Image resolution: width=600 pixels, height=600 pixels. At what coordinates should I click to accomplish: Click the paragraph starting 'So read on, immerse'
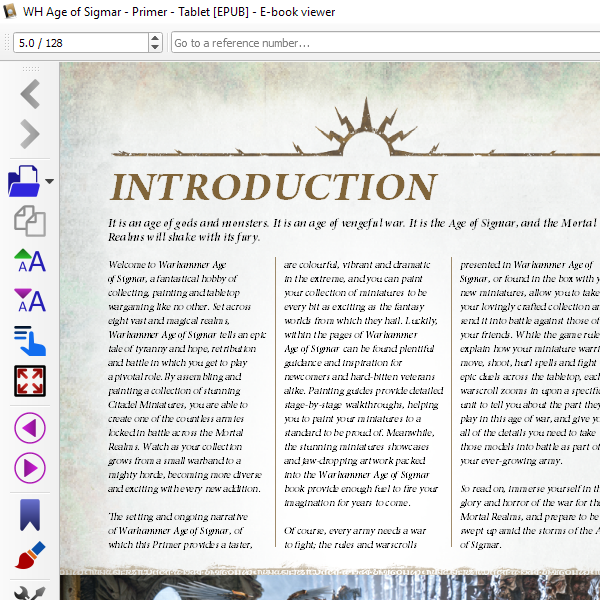(530, 517)
